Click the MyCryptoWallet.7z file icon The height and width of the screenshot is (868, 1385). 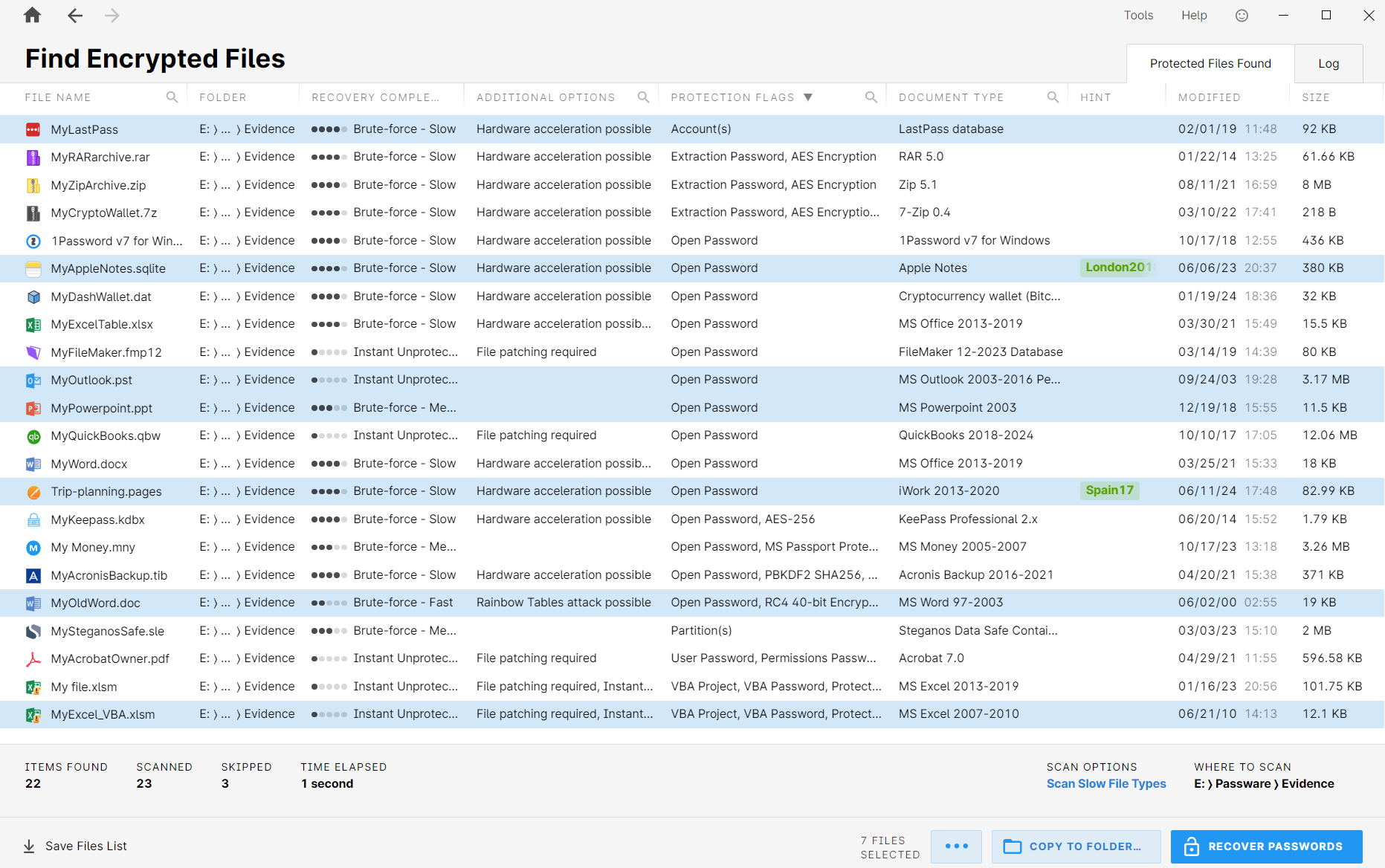(x=33, y=213)
